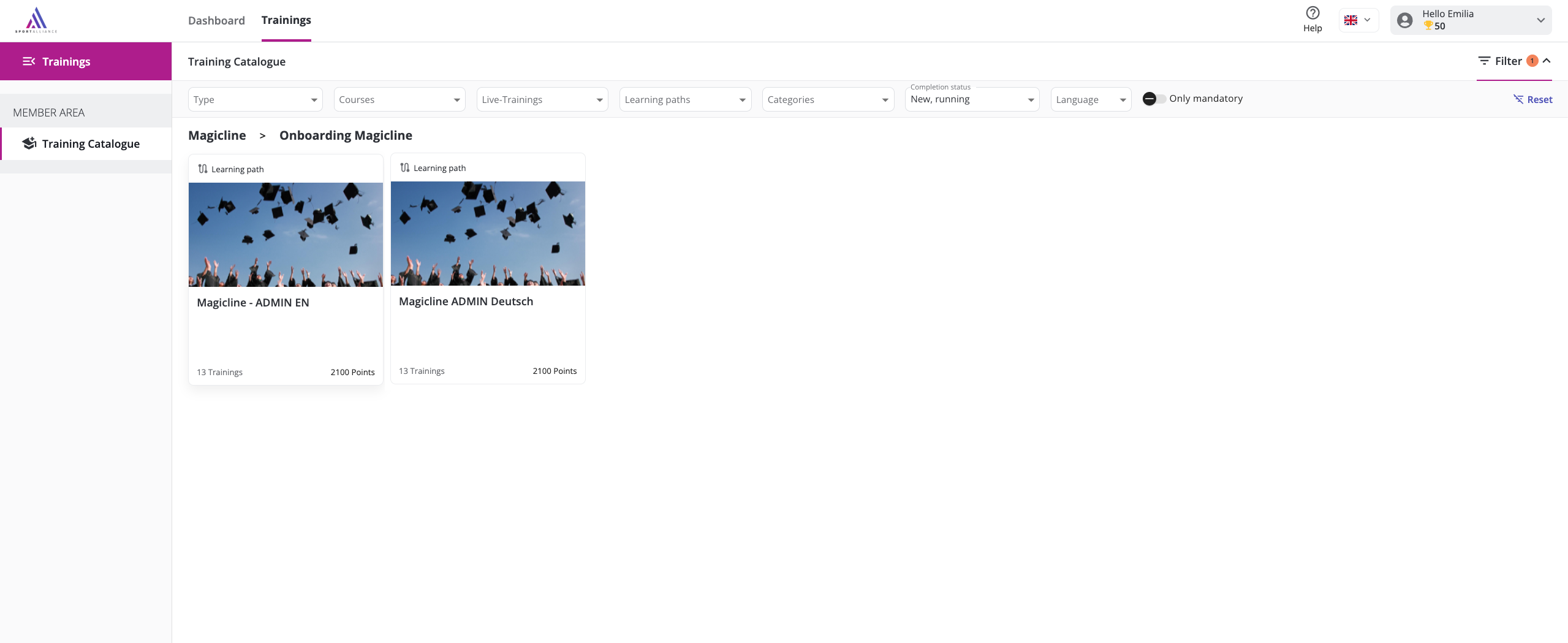This screenshot has height=643, width=1568.
Task: Open the Completion status dropdown
Action: [x=972, y=99]
